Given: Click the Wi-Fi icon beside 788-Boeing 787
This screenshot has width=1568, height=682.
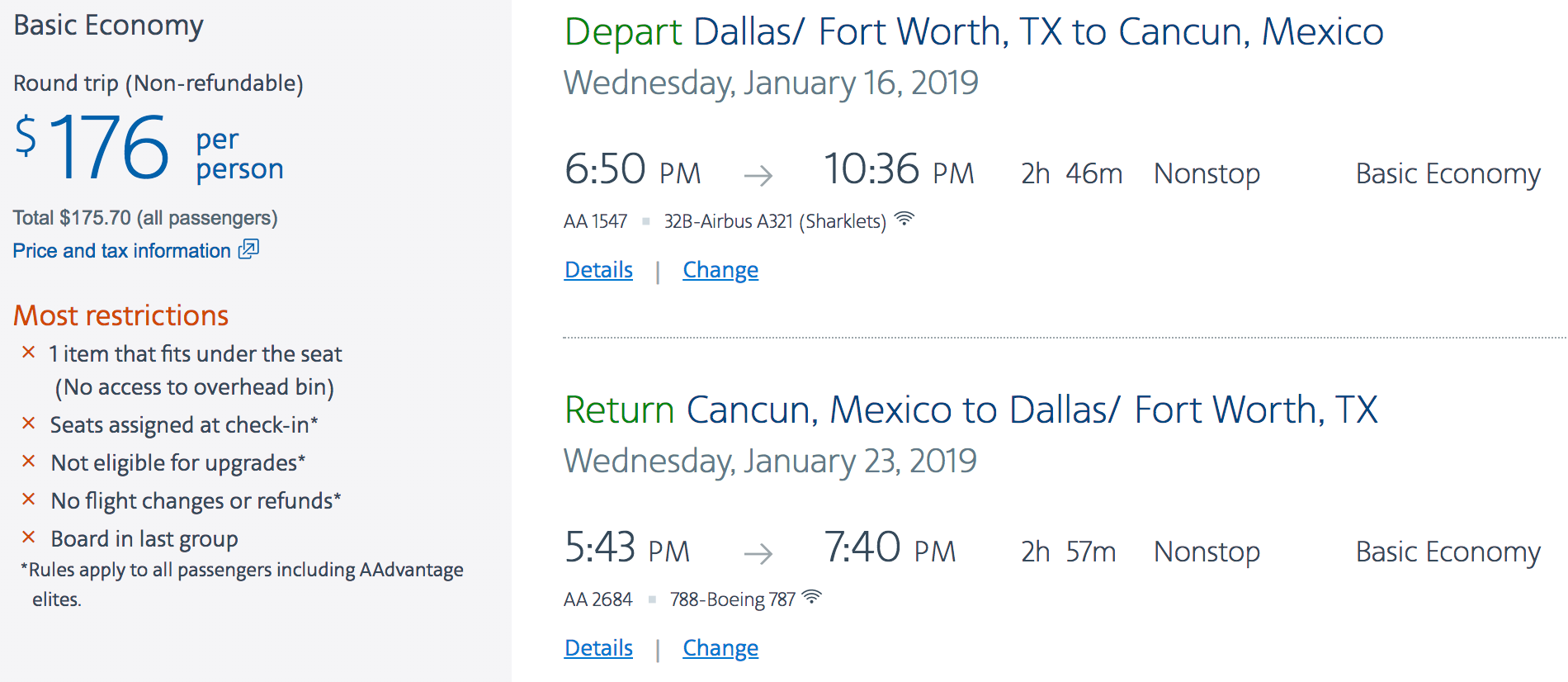Looking at the screenshot, I should (x=812, y=597).
